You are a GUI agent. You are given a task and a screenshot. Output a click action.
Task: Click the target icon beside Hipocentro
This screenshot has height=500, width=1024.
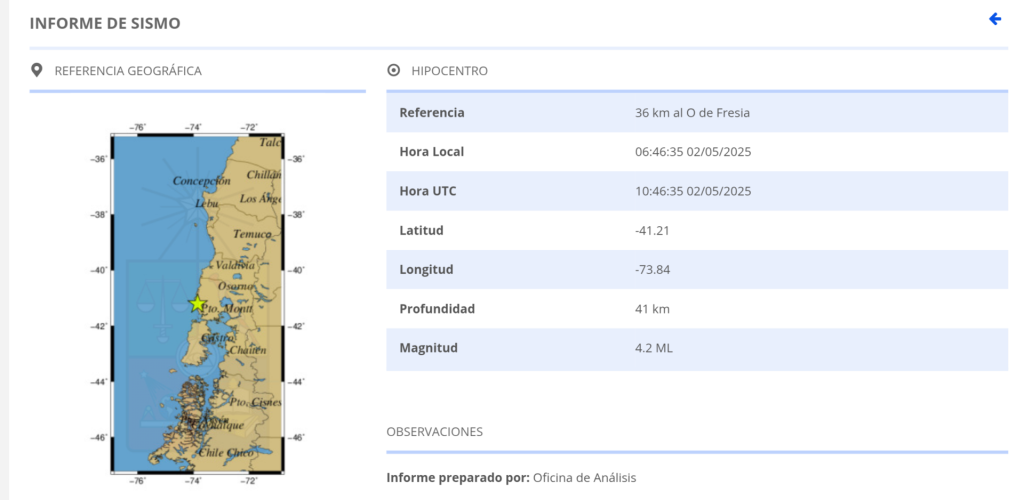point(393,70)
